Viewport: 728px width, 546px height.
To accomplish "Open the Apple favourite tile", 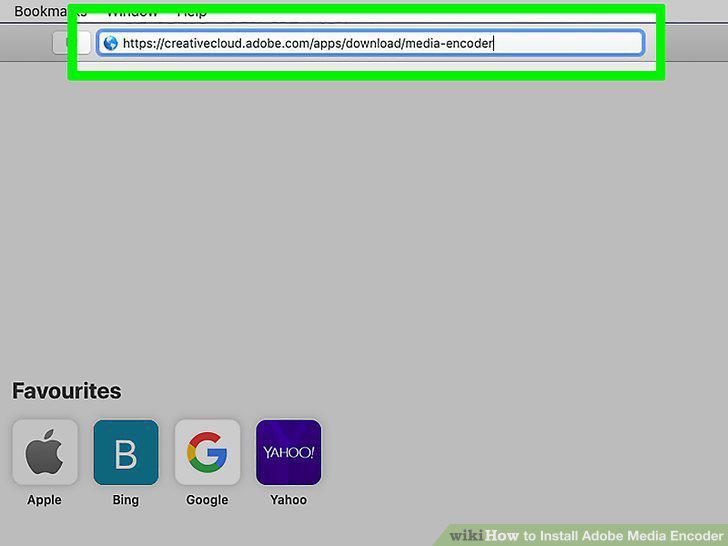I will pos(45,452).
